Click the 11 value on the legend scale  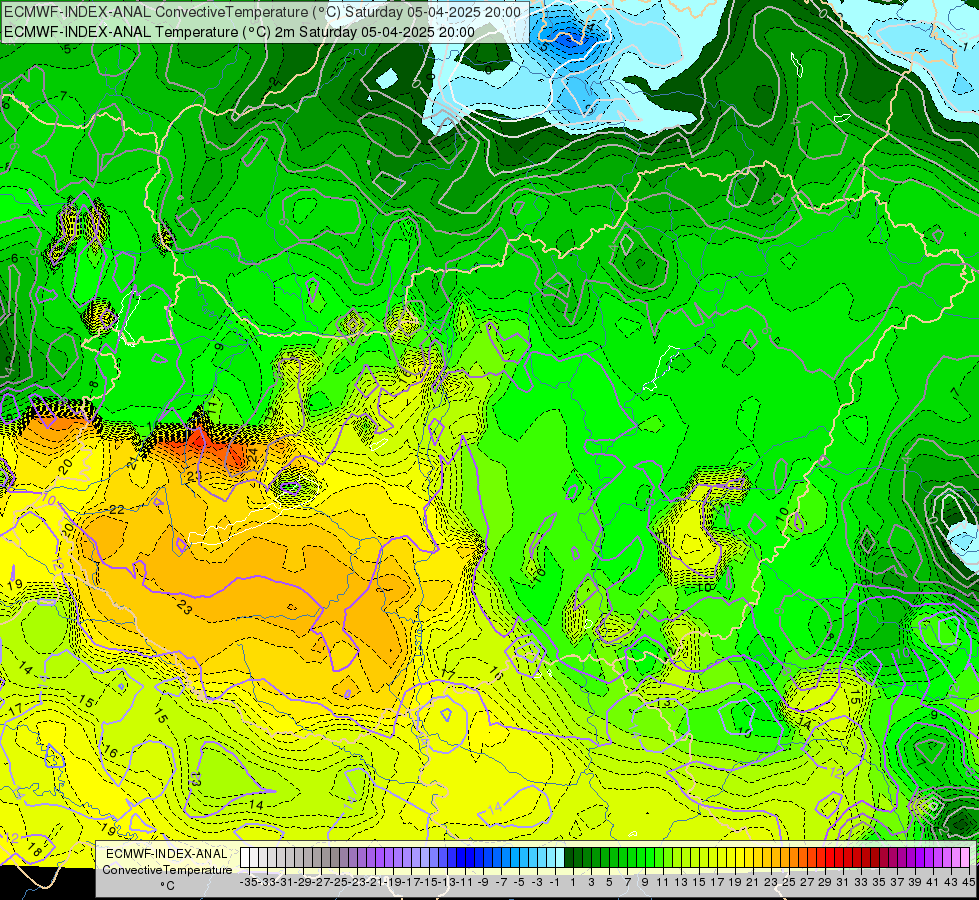pos(662,882)
